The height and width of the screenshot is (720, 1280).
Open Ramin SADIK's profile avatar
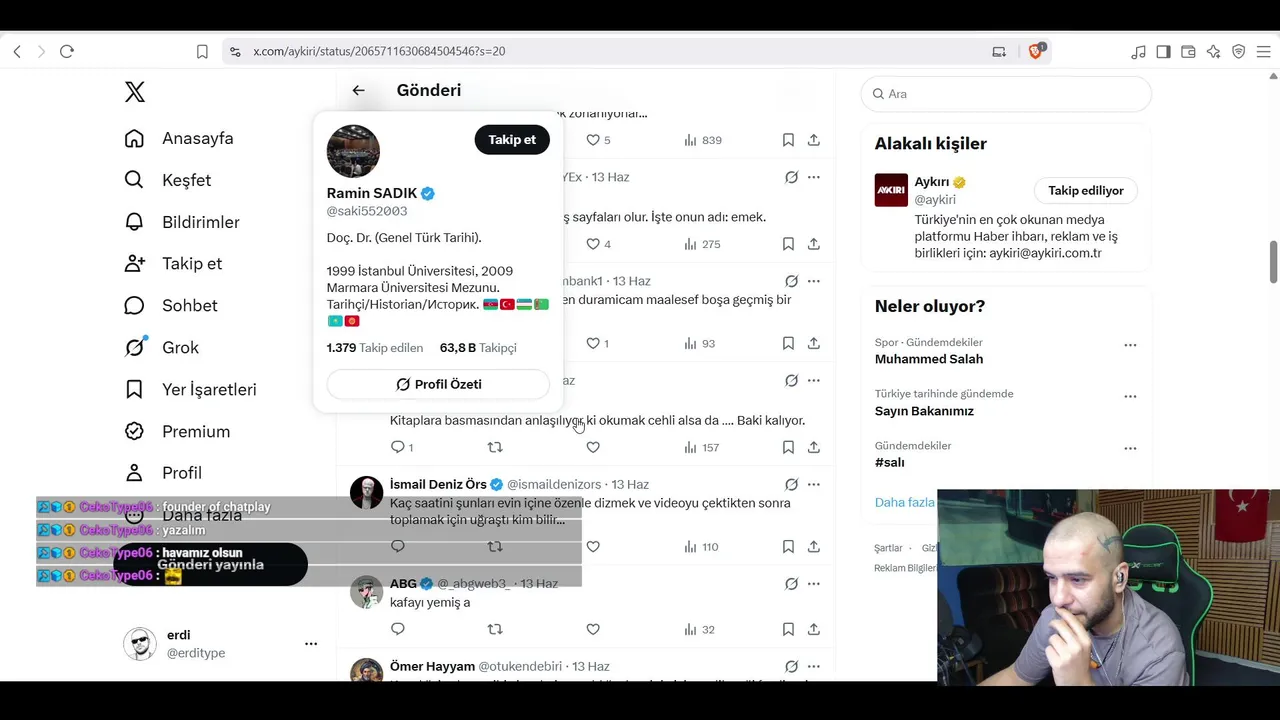pyautogui.click(x=353, y=151)
